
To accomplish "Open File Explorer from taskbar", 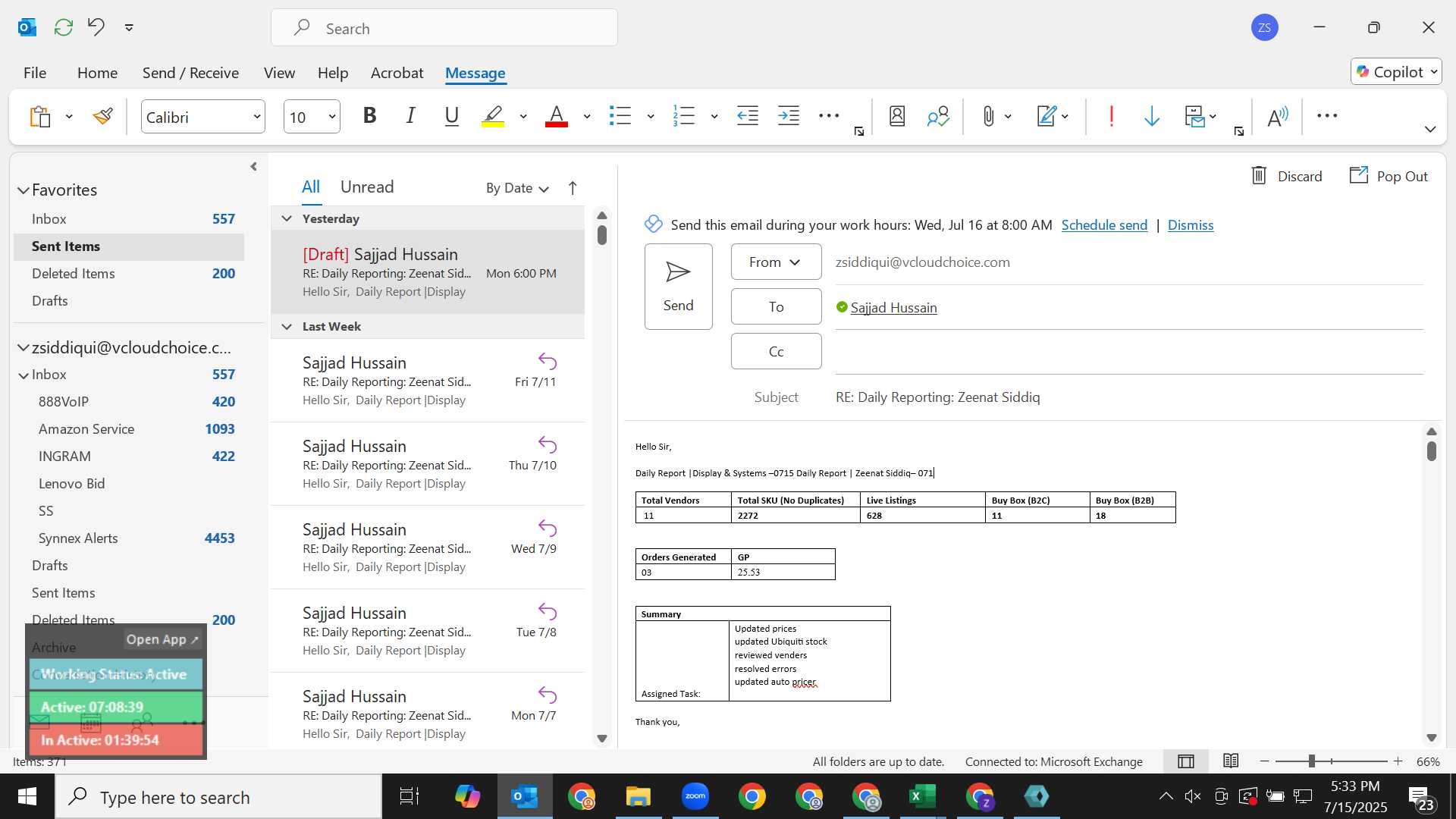I will pos(638,796).
